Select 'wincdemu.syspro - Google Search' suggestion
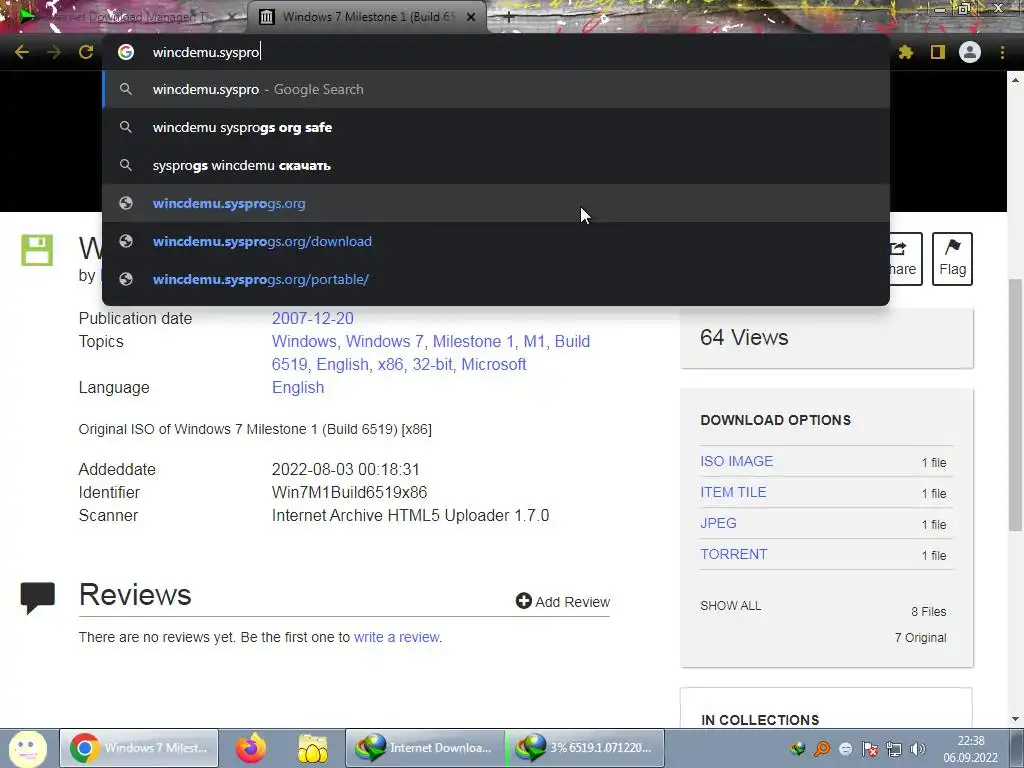The image size is (1024, 768). click(x=496, y=89)
